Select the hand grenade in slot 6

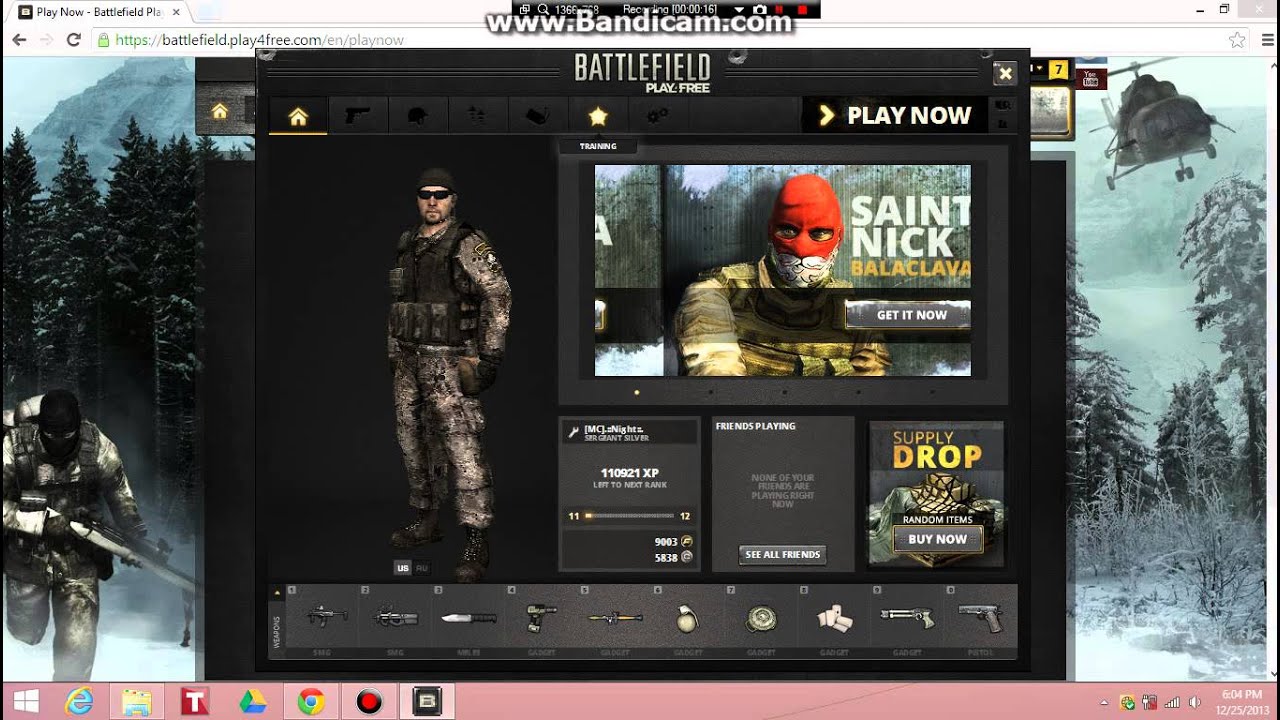[x=688, y=619]
